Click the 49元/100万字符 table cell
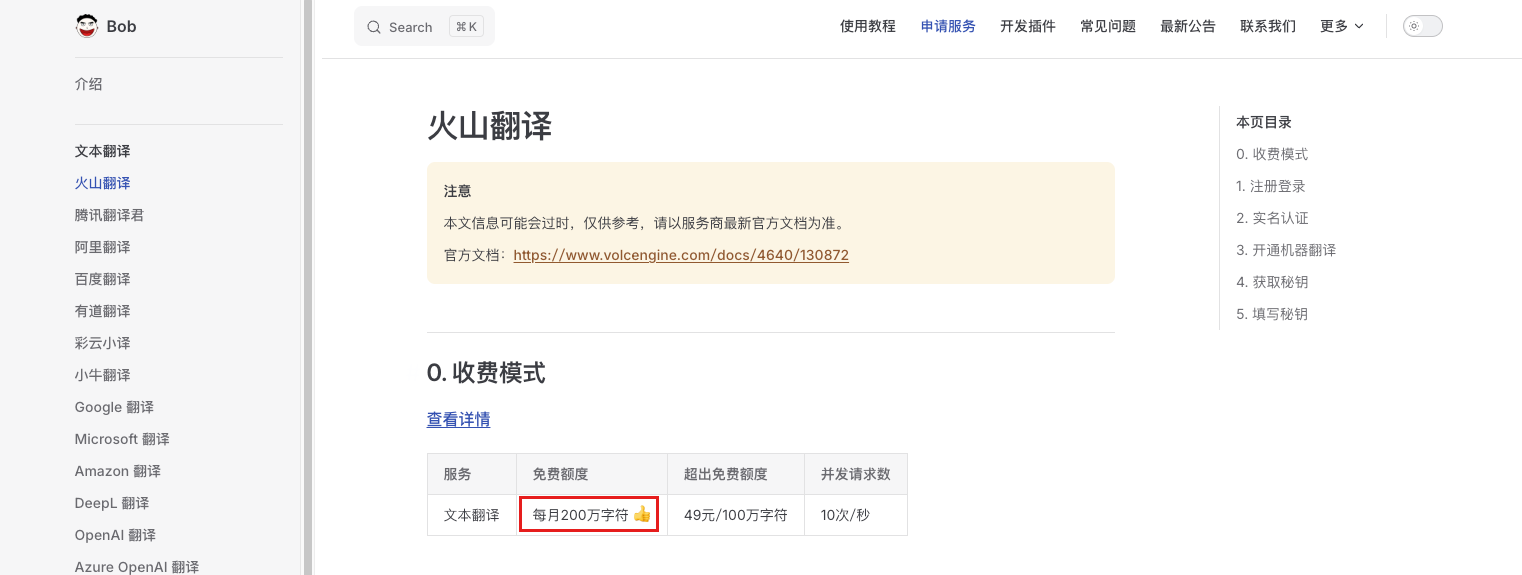Viewport: 1522px width, 575px height. click(736, 515)
